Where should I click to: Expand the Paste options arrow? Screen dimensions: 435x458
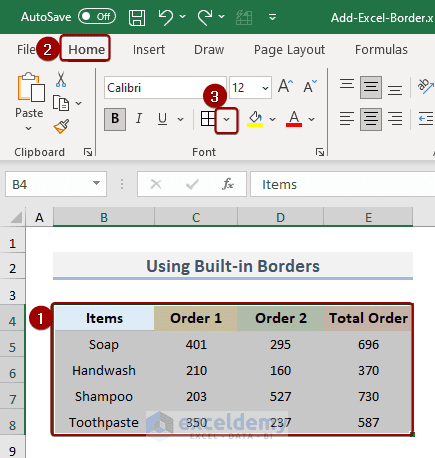29,128
